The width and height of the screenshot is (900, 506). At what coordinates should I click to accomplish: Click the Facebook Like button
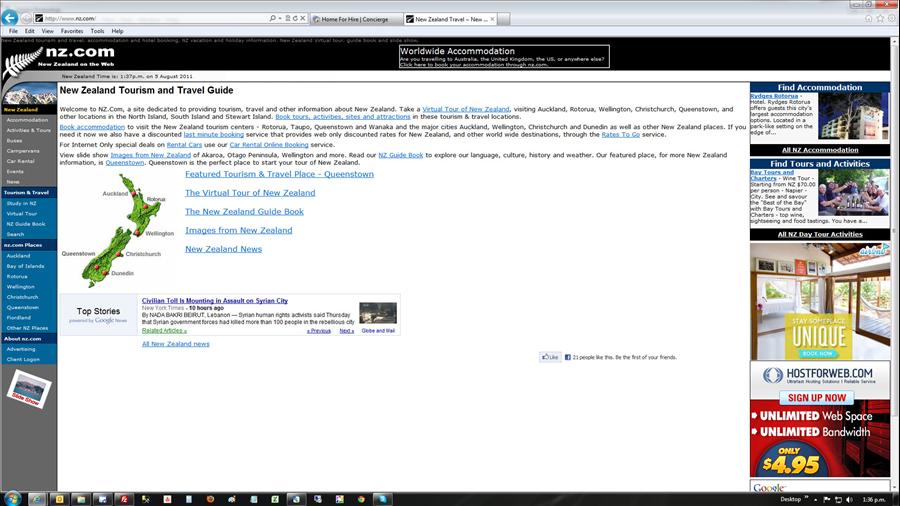550,357
